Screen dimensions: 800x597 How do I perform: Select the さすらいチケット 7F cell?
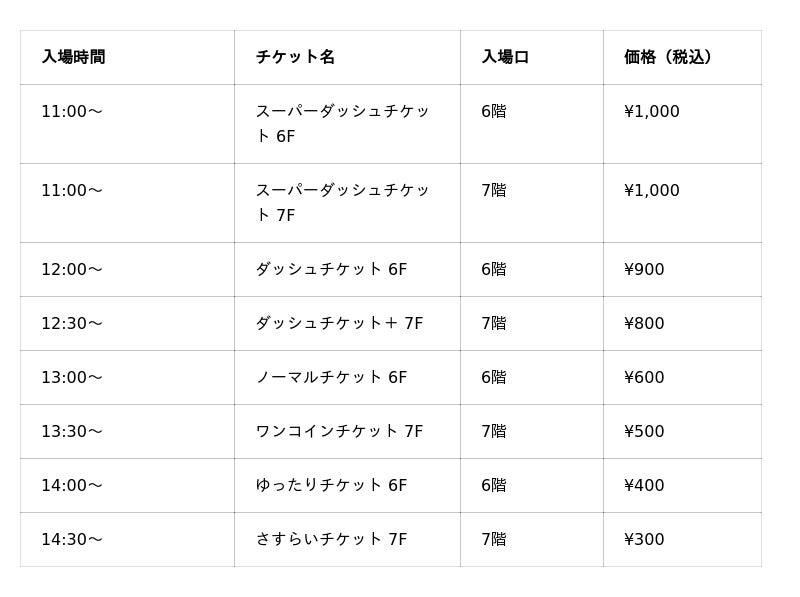click(x=331, y=539)
